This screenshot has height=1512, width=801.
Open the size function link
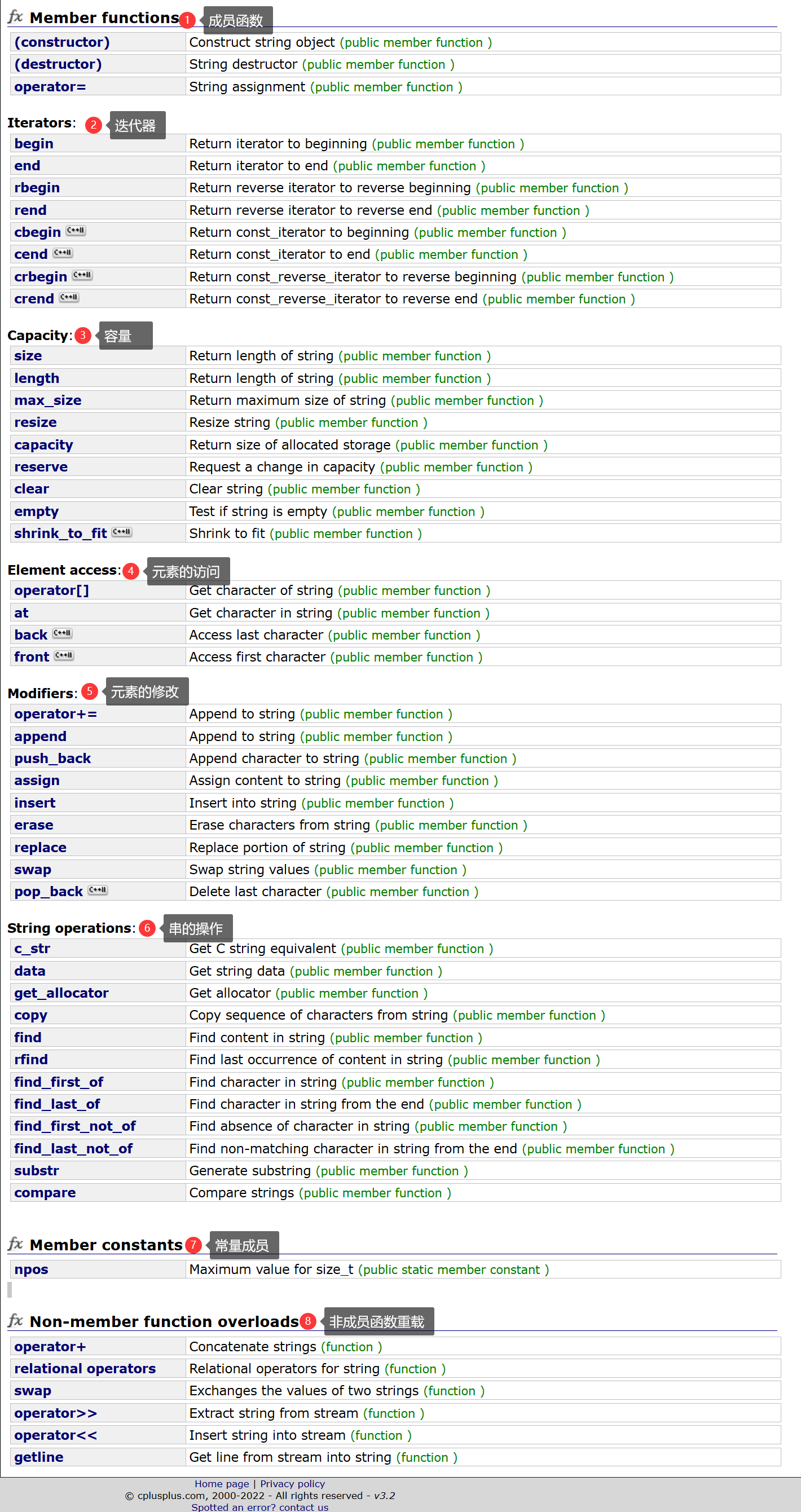click(28, 356)
